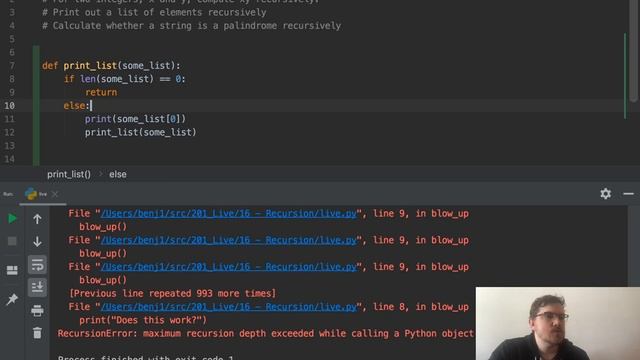Click the Down the Stack Trace arrow

pyautogui.click(x=37, y=242)
